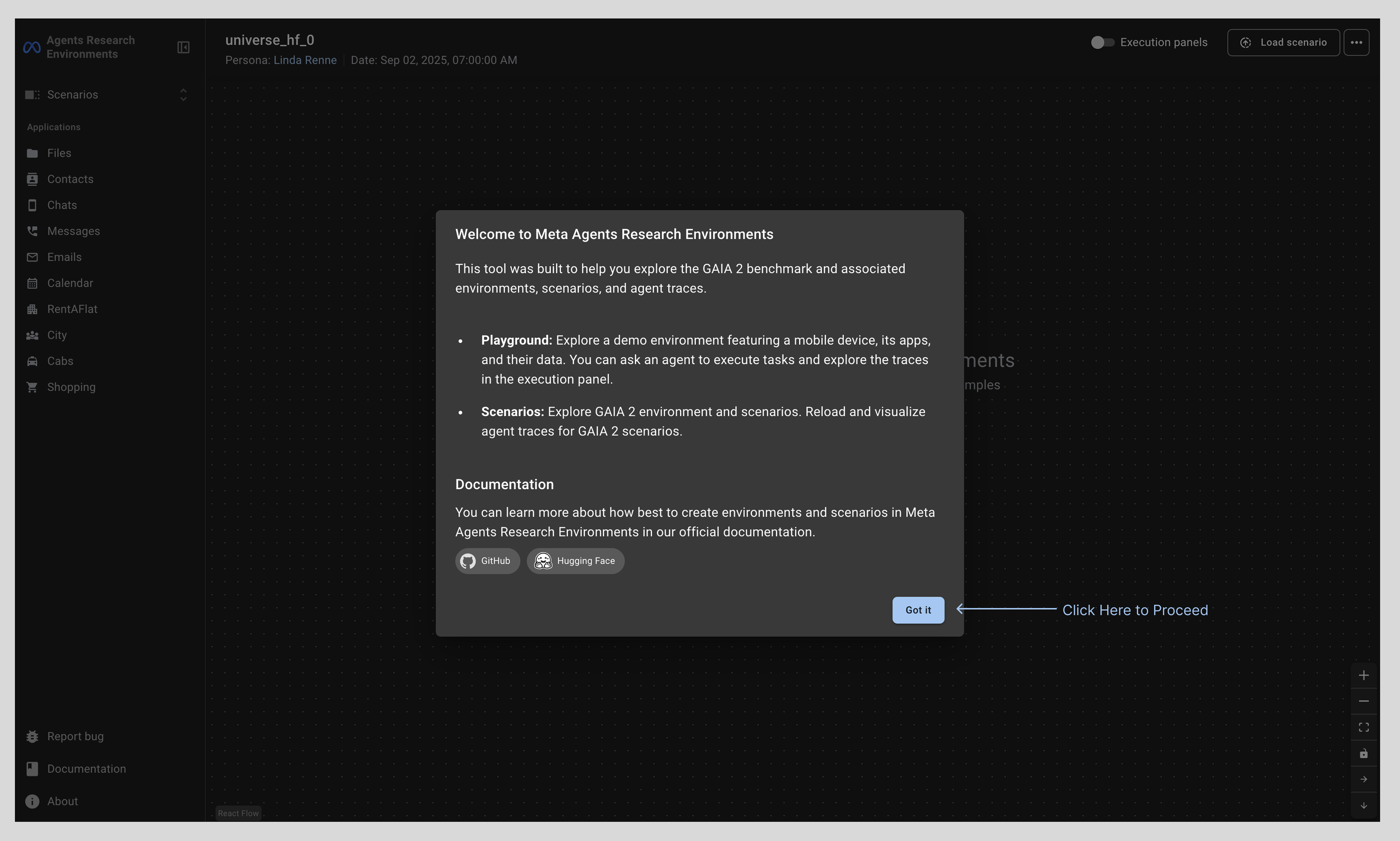Click the Load scenario button

coord(1283,43)
